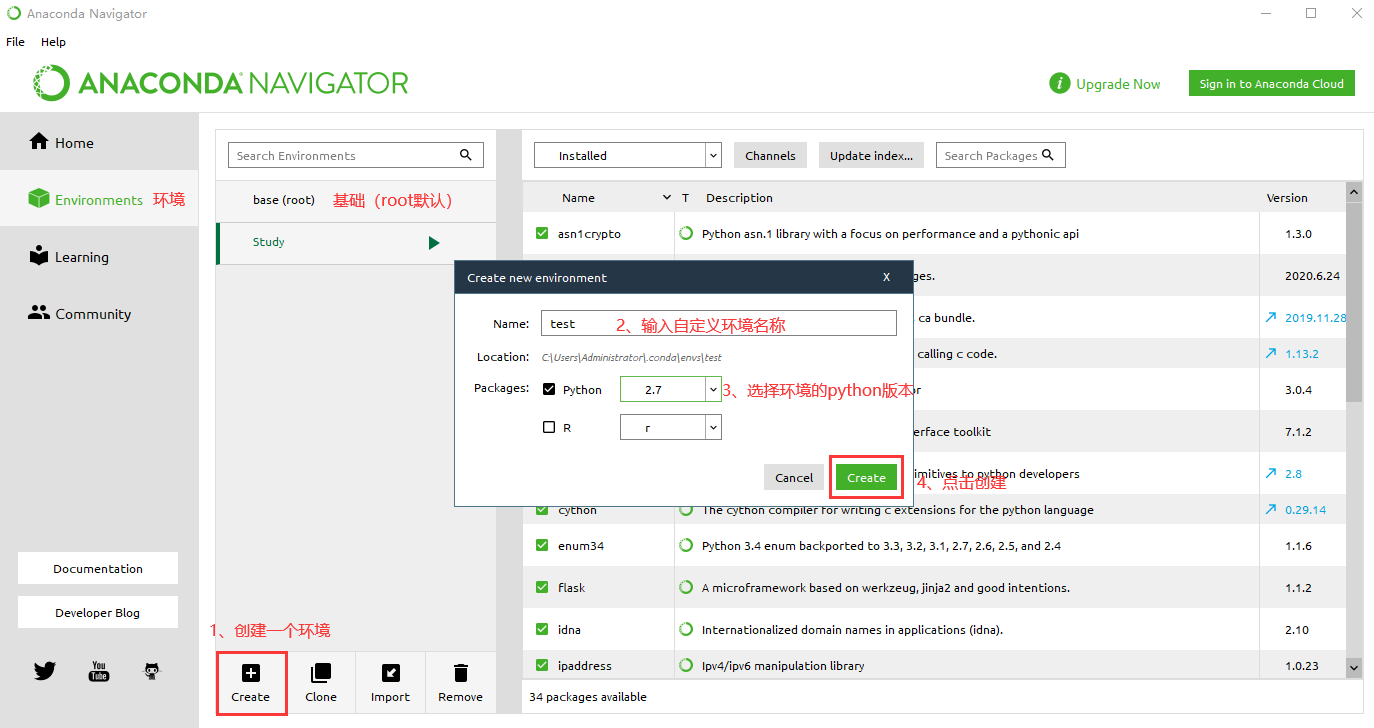
Task: Click the status circle icon for flask
Action: 686,587
